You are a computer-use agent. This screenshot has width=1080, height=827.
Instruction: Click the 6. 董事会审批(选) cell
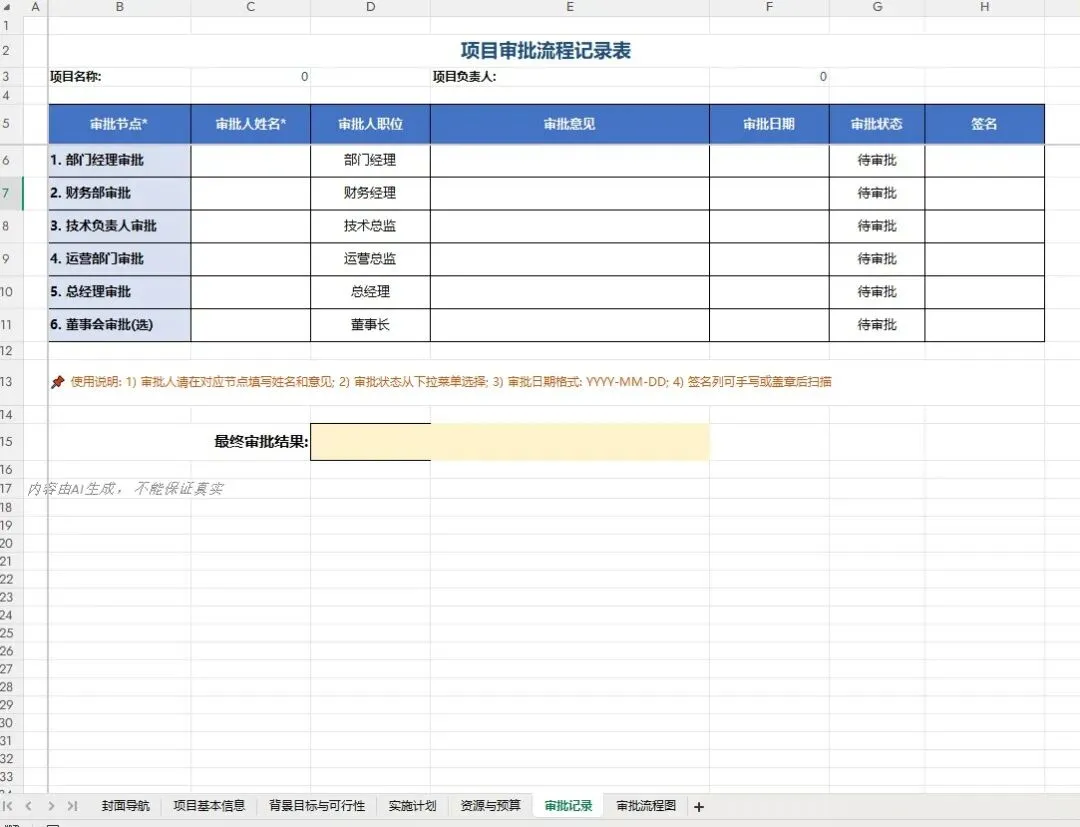click(119, 325)
